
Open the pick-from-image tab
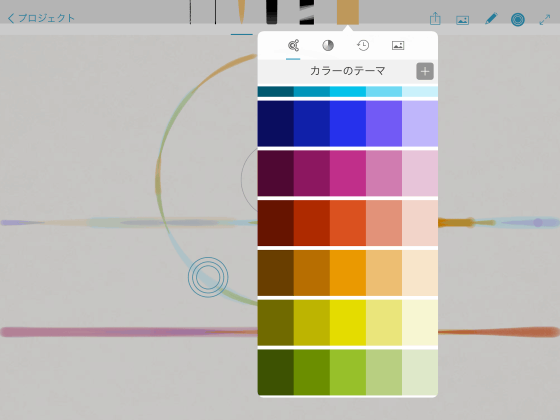click(398, 45)
